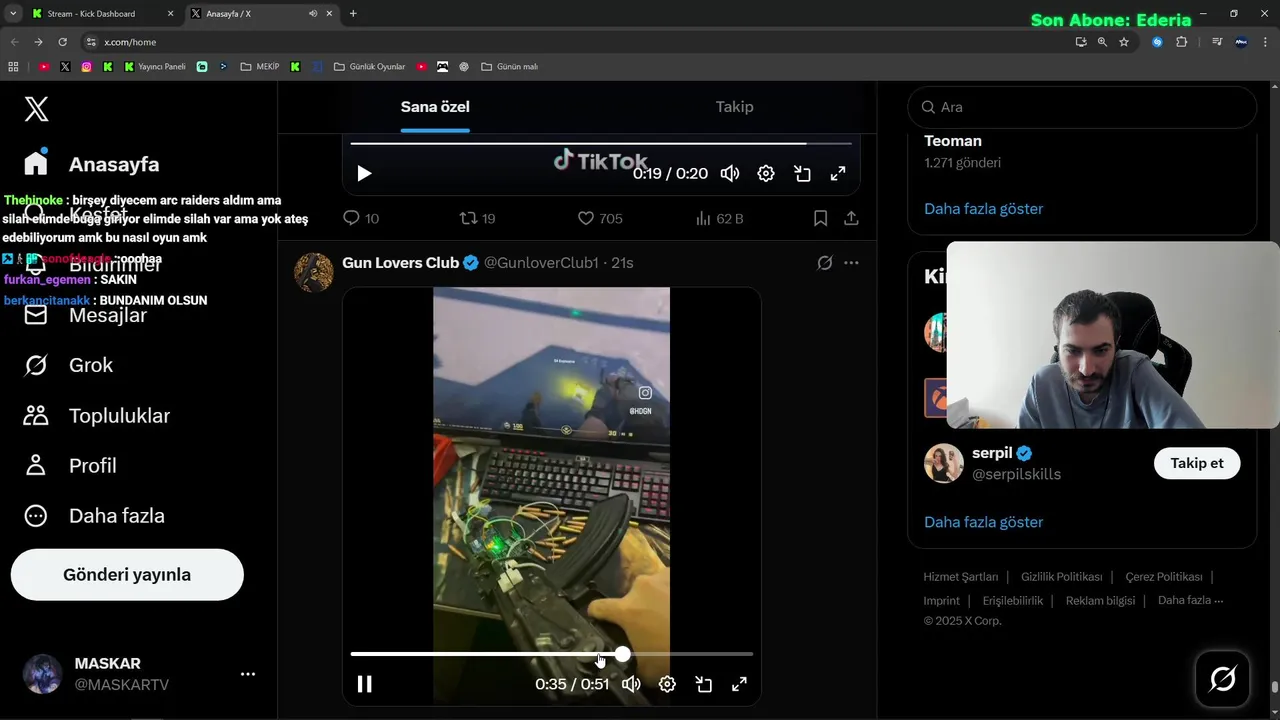Make the gun video fullscreen

(739, 684)
